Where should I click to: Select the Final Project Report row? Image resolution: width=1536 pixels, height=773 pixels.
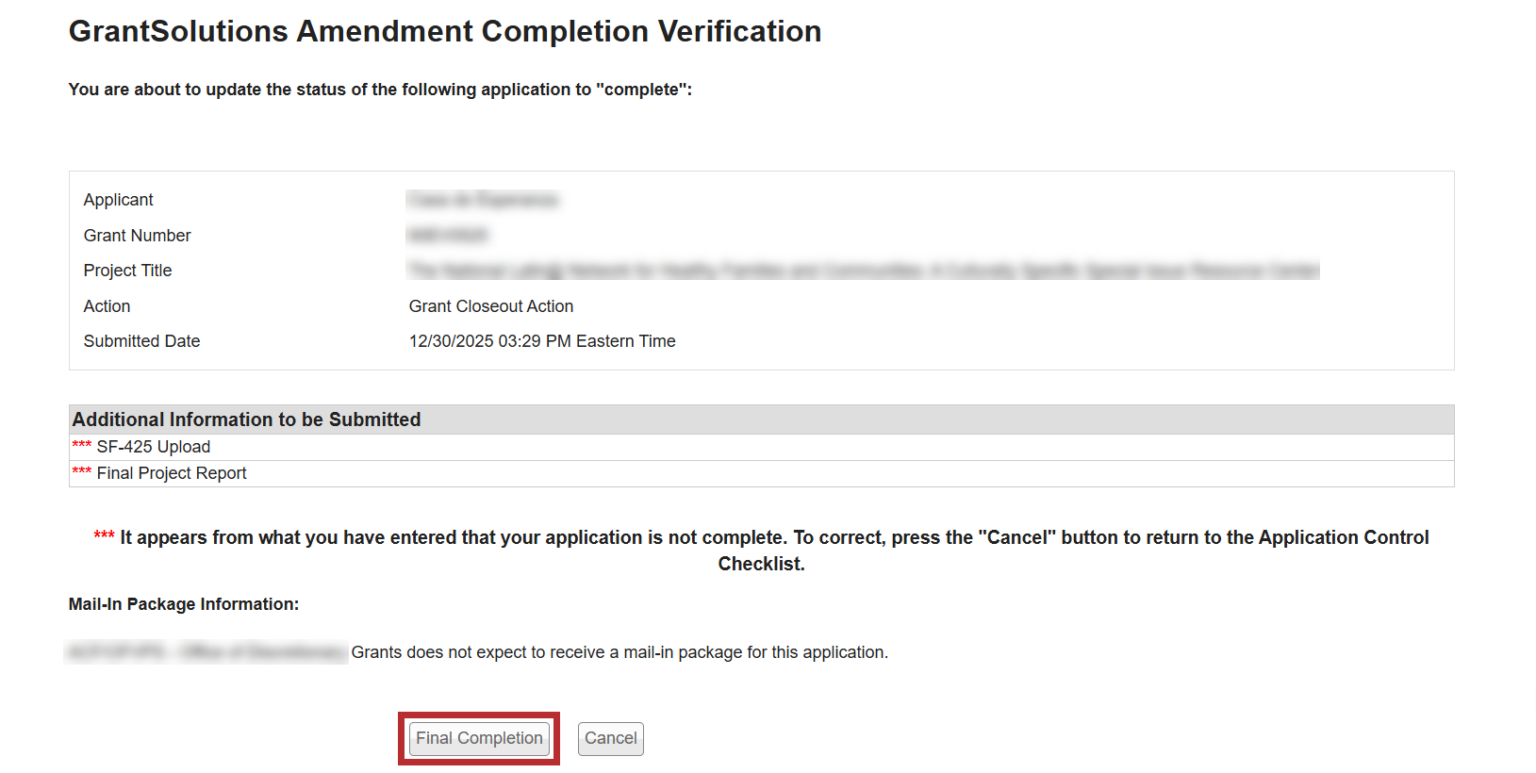coord(171,473)
